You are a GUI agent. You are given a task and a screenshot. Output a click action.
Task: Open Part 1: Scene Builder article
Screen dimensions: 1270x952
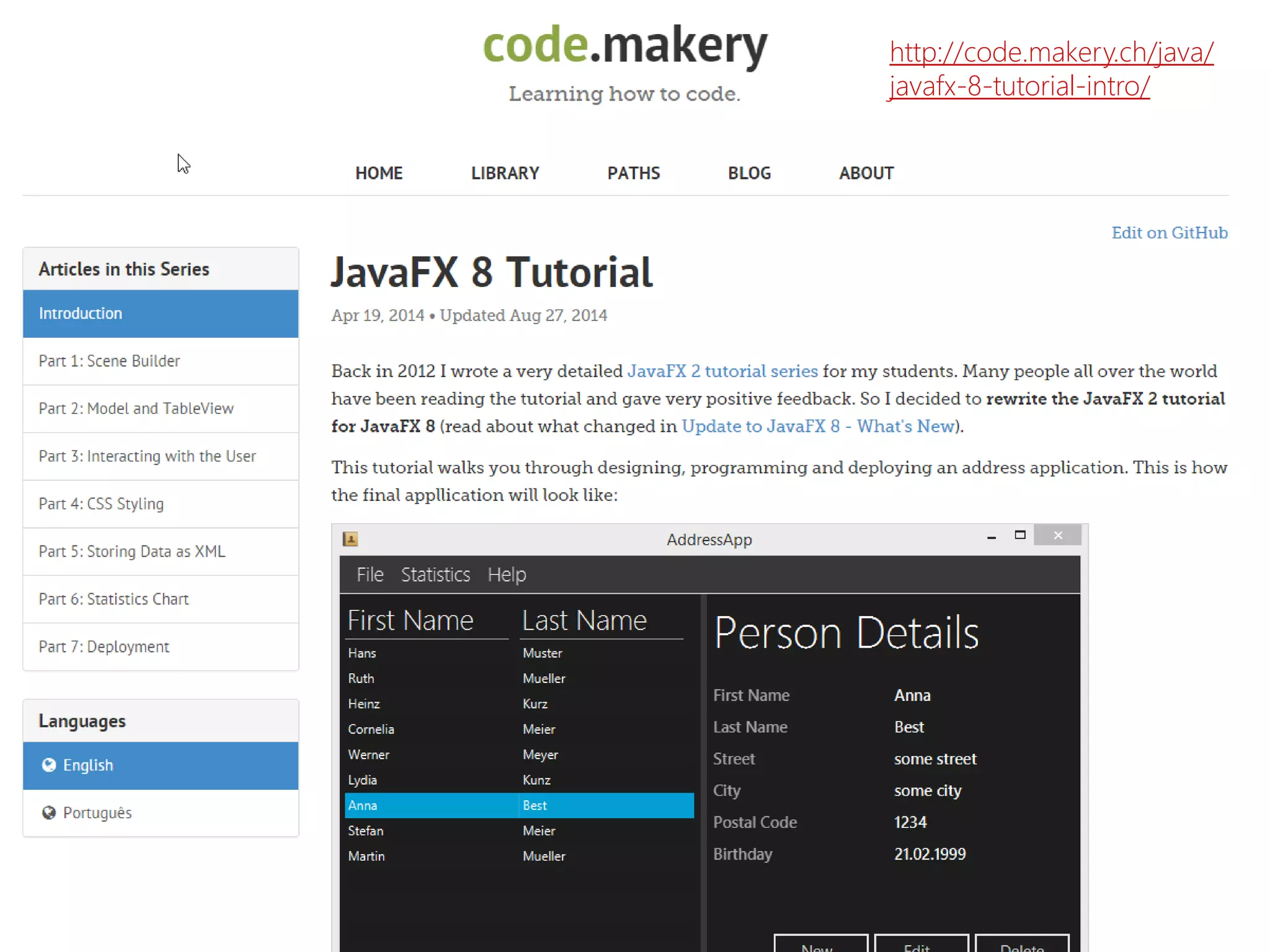[109, 361]
